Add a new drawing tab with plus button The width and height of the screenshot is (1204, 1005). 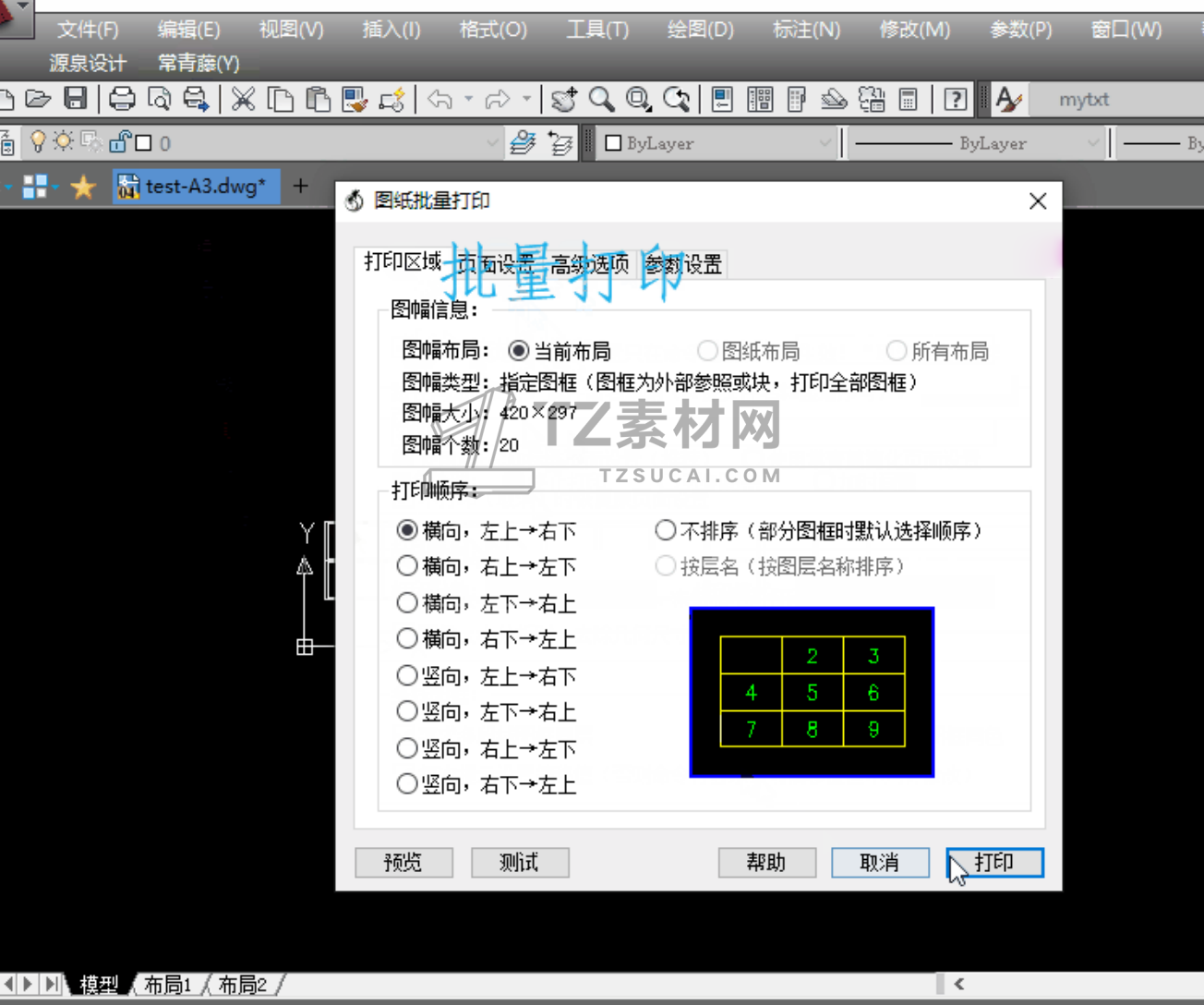[x=300, y=186]
